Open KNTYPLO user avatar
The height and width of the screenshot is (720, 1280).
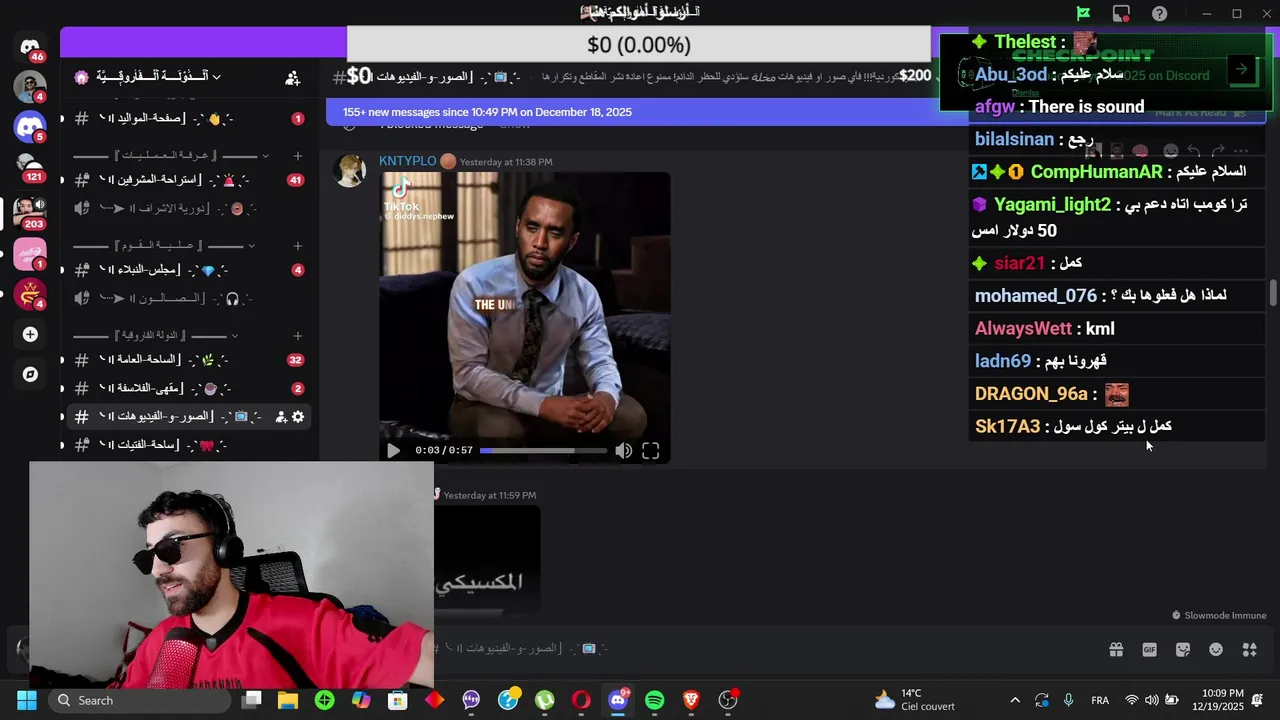pos(350,170)
